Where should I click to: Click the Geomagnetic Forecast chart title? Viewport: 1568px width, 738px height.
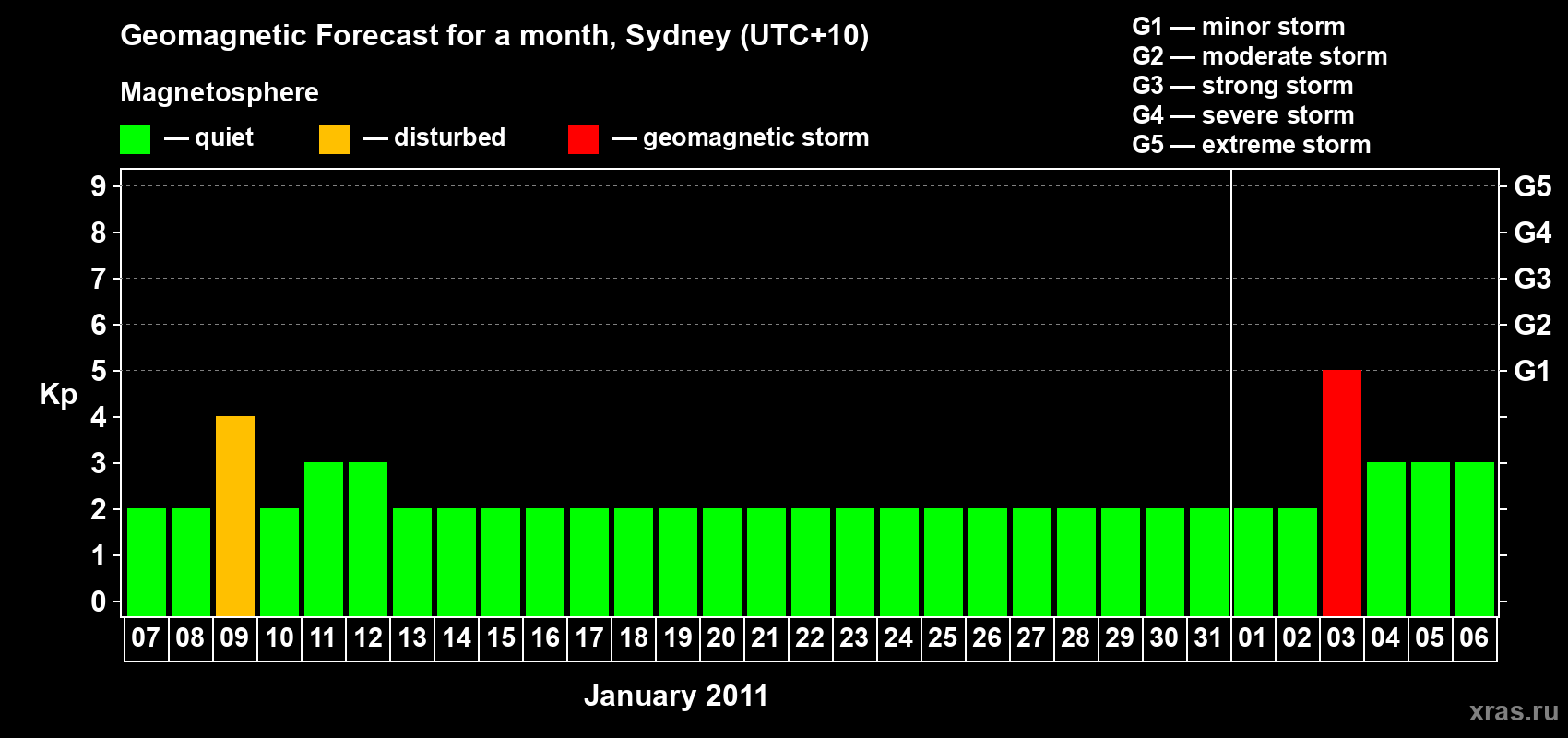(x=494, y=36)
